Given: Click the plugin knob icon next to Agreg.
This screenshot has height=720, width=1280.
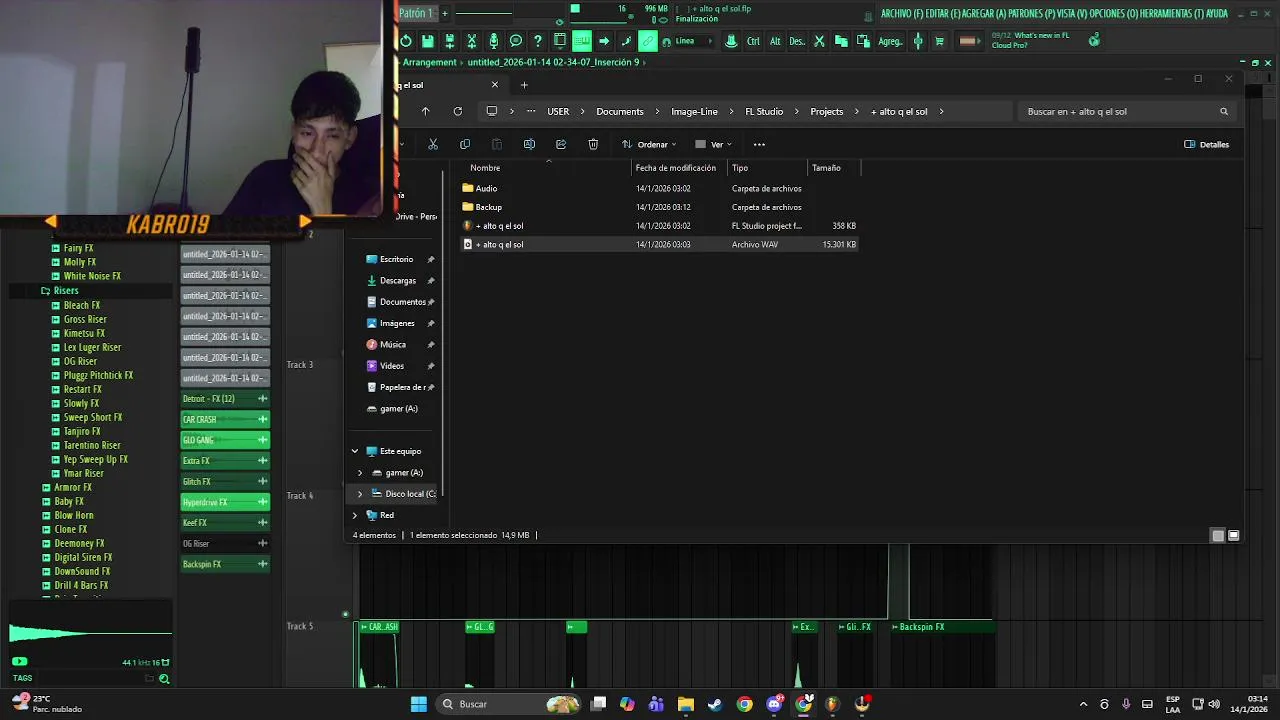Looking at the screenshot, I should [x=918, y=41].
